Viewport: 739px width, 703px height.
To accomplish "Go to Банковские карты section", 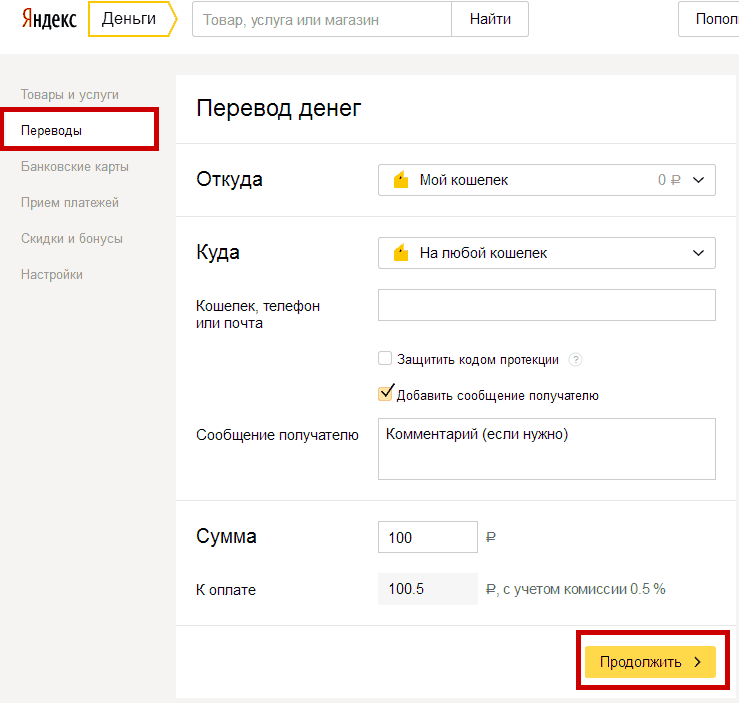I will tap(74, 166).
